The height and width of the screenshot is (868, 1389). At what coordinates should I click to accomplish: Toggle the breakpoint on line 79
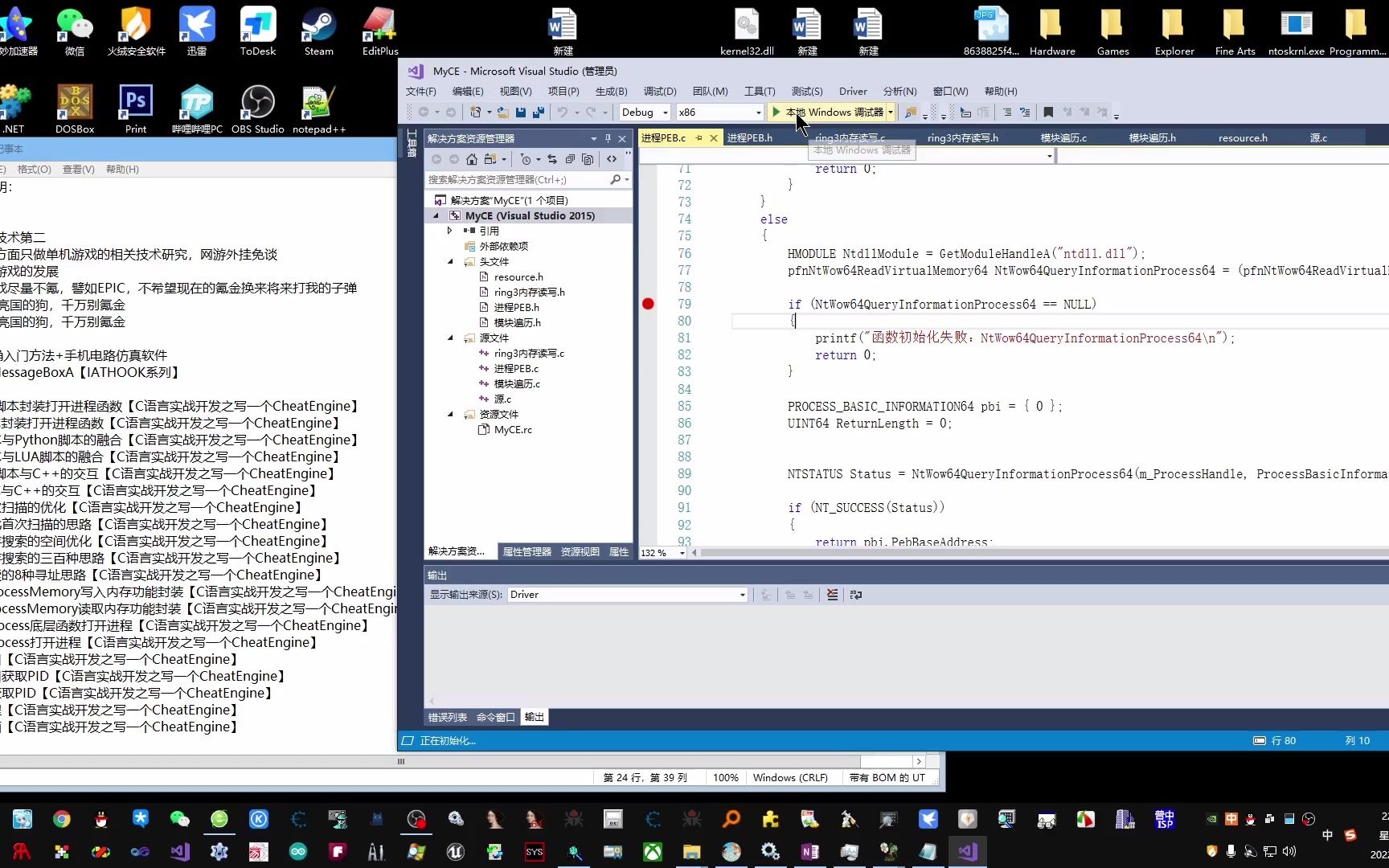click(648, 304)
